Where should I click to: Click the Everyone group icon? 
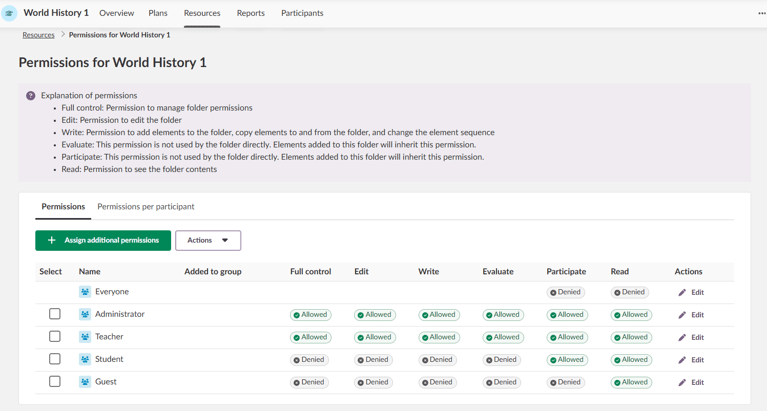click(85, 292)
